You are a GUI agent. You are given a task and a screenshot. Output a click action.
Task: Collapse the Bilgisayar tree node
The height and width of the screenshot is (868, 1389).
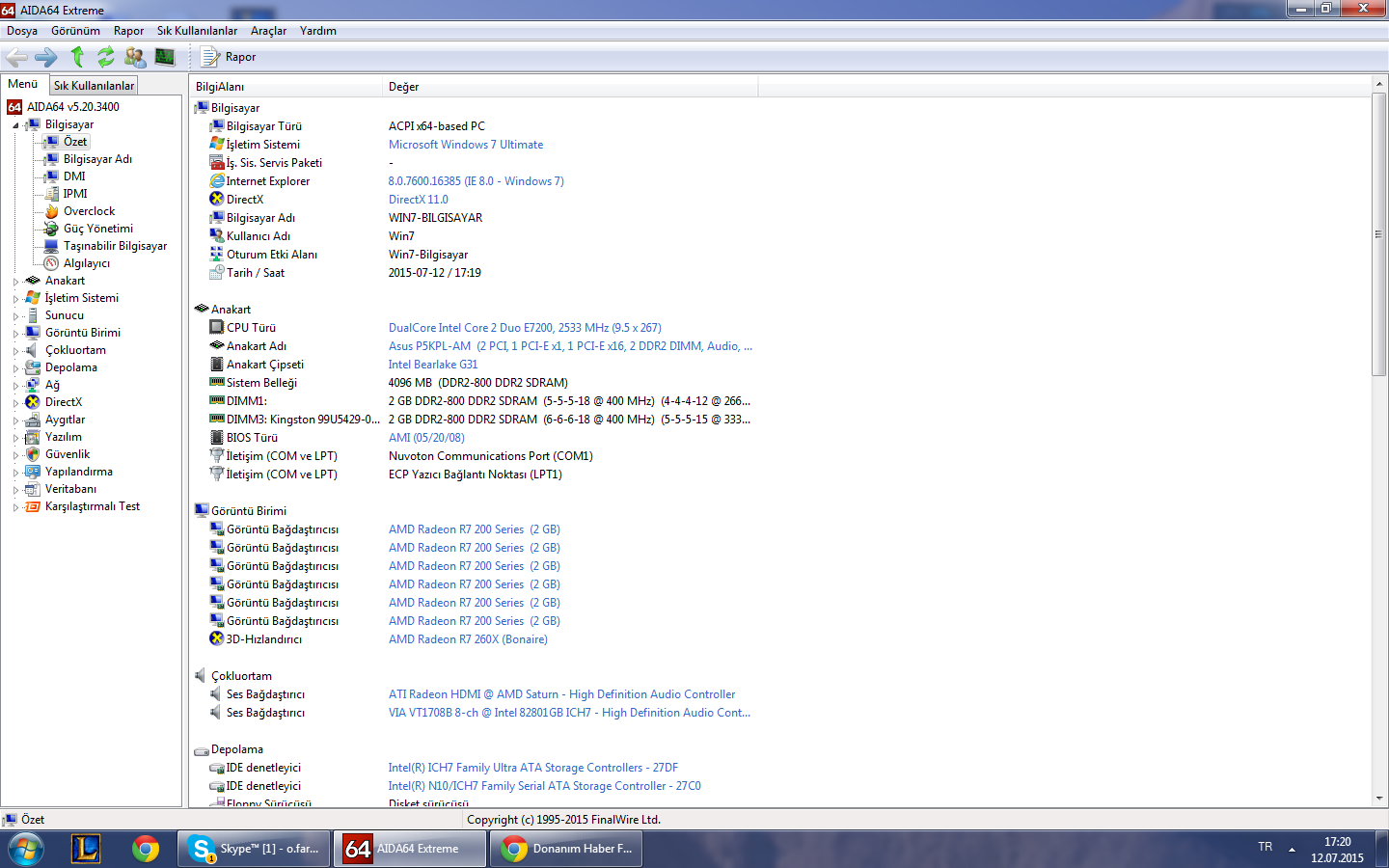pyautogui.click(x=15, y=125)
